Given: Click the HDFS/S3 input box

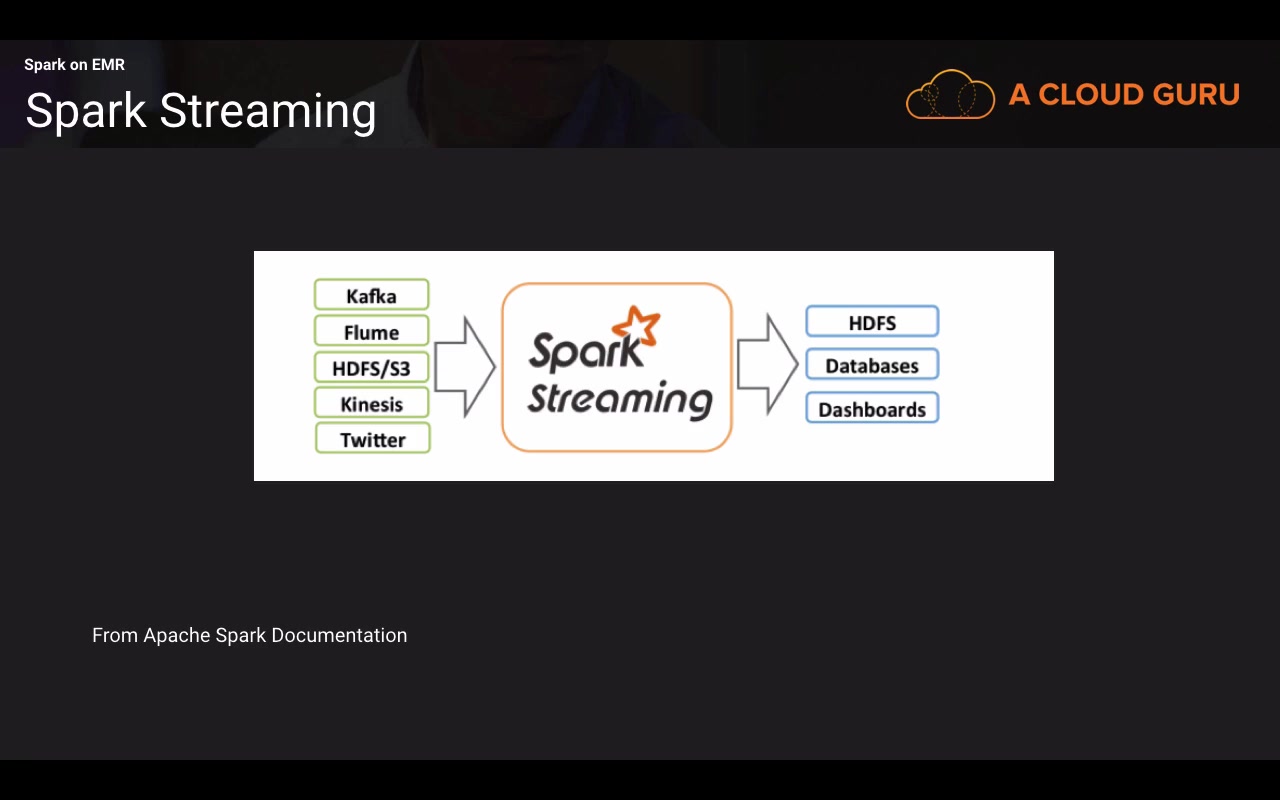Looking at the screenshot, I should (371, 367).
